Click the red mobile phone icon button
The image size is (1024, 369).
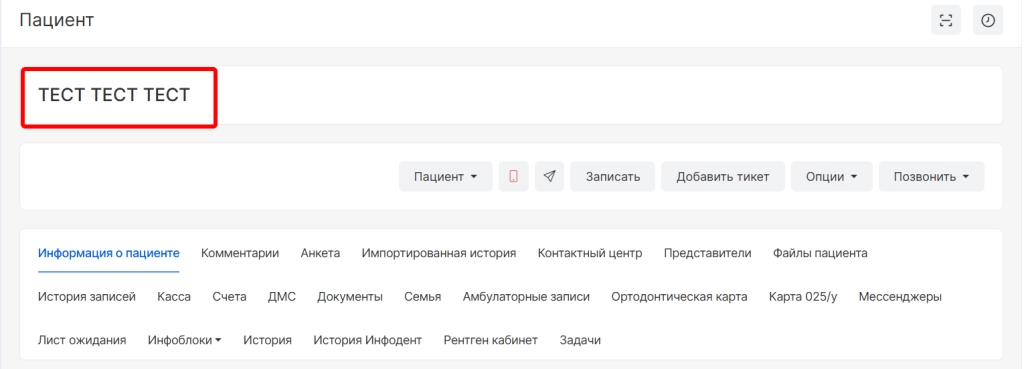(x=513, y=176)
